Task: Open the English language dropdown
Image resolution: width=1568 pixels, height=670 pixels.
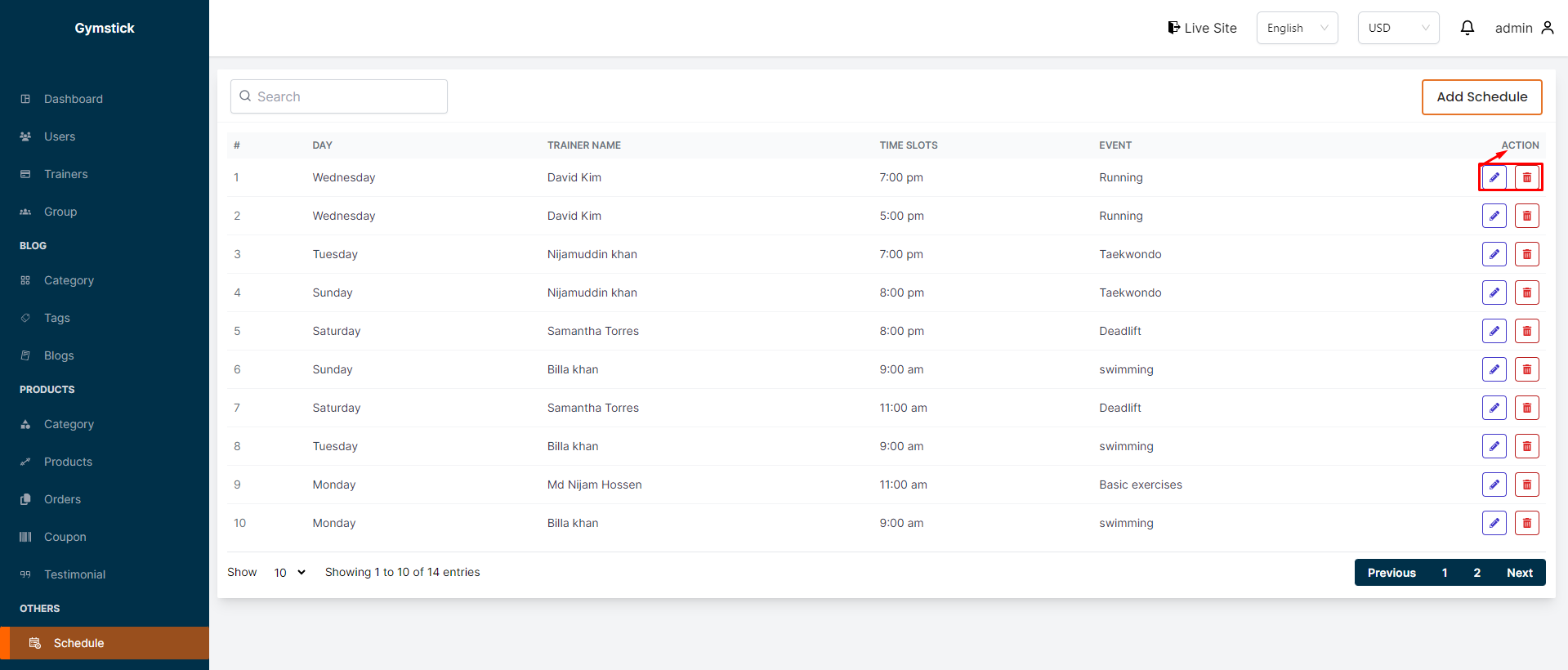Action: pos(1297,28)
